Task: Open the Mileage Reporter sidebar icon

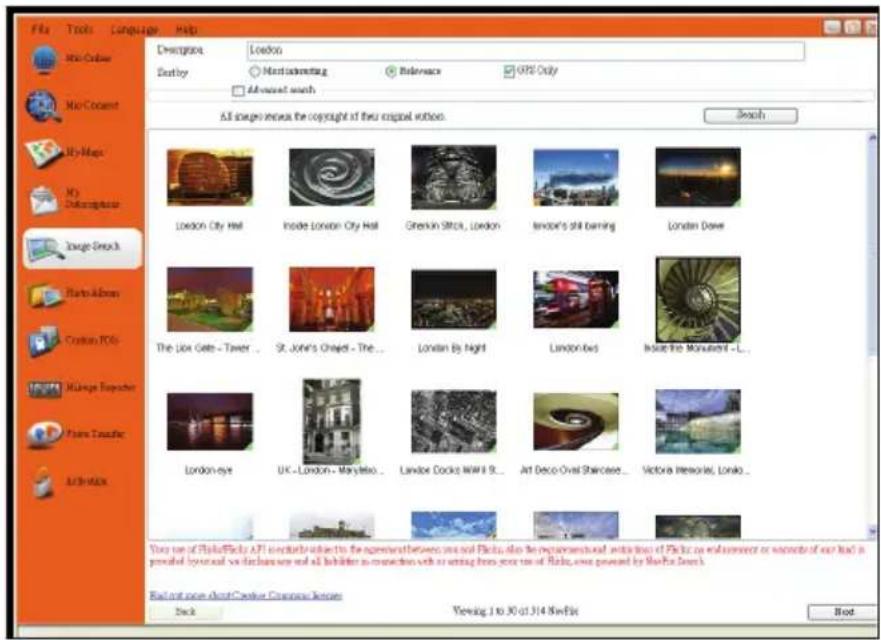Action: pyautogui.click(x=44, y=389)
